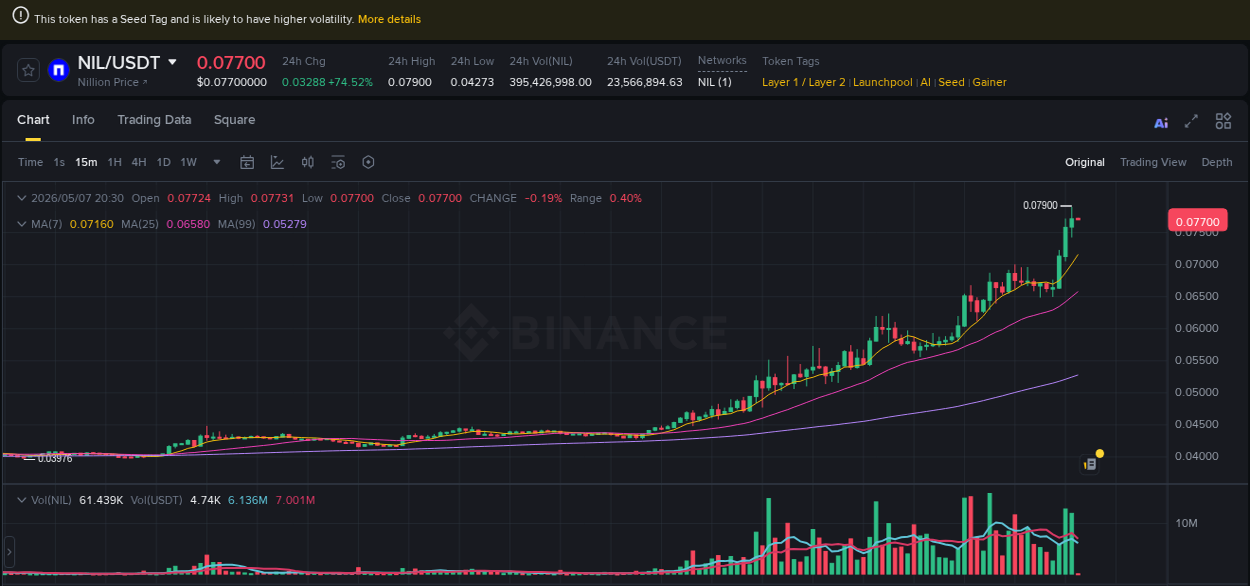1250x586 pixels.
Task: Open the Trading Data tab
Action: pyautogui.click(x=154, y=120)
